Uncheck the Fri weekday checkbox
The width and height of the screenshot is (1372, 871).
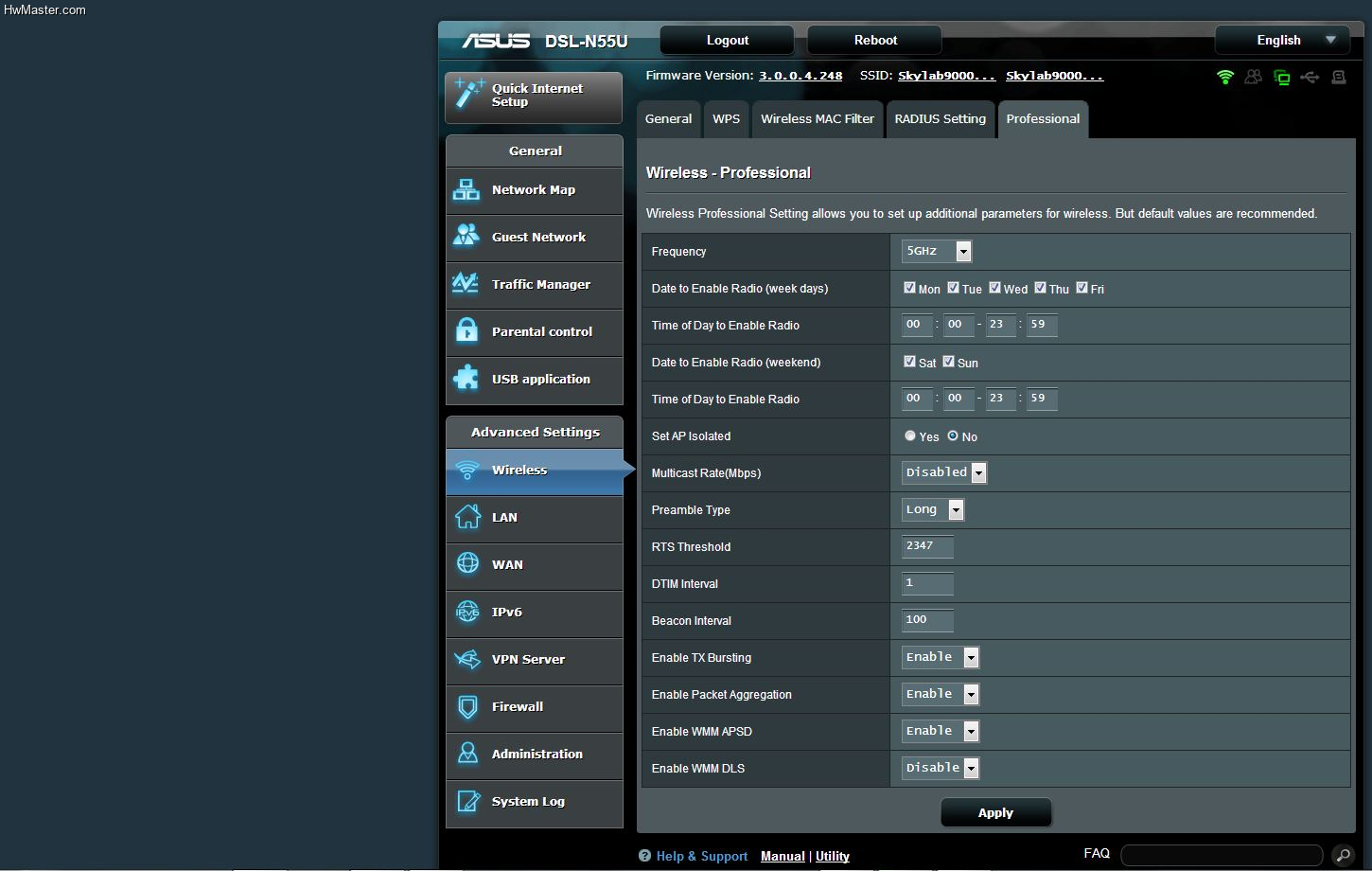(x=1082, y=288)
